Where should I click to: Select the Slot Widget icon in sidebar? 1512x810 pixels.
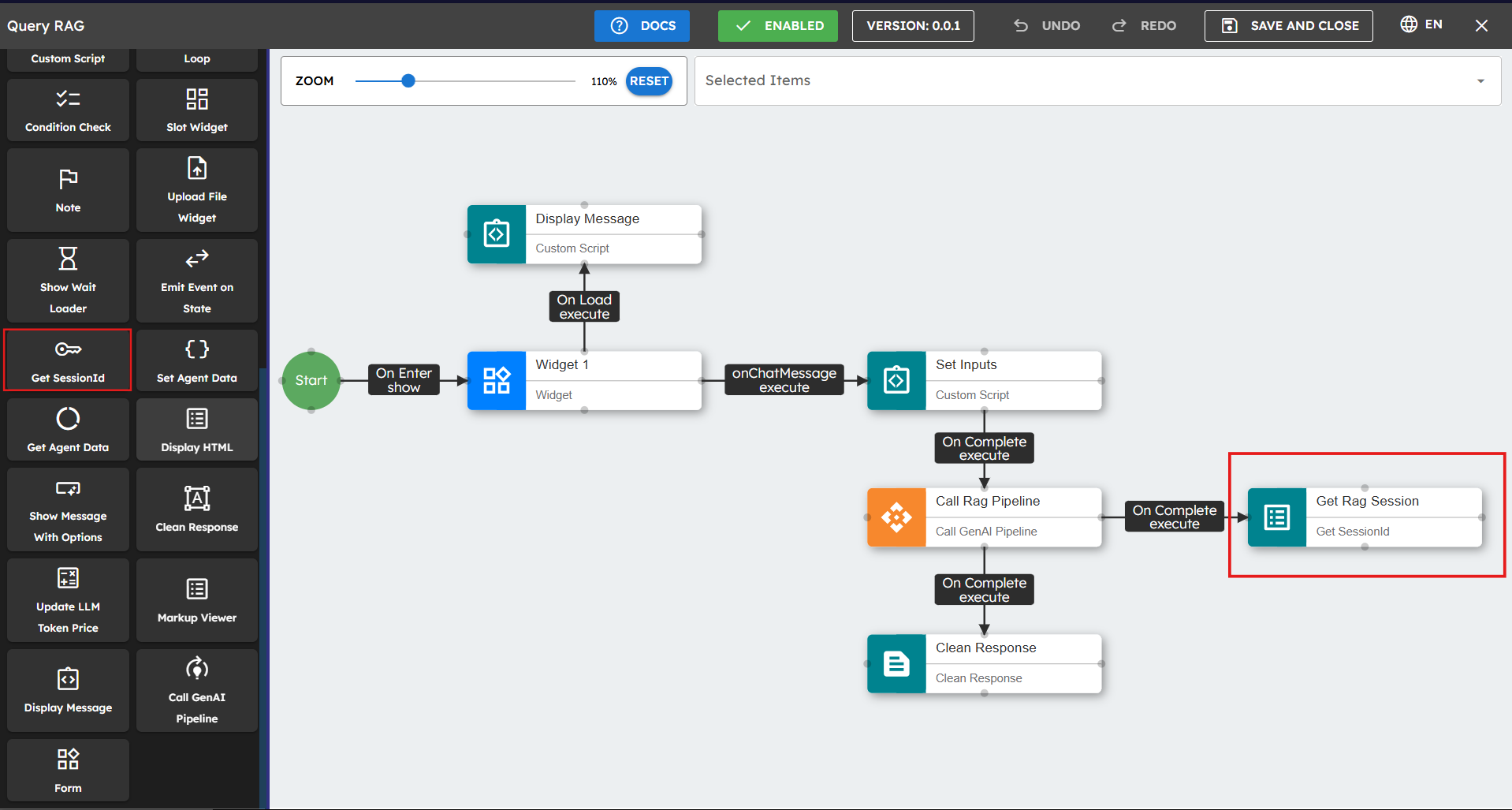(196, 99)
